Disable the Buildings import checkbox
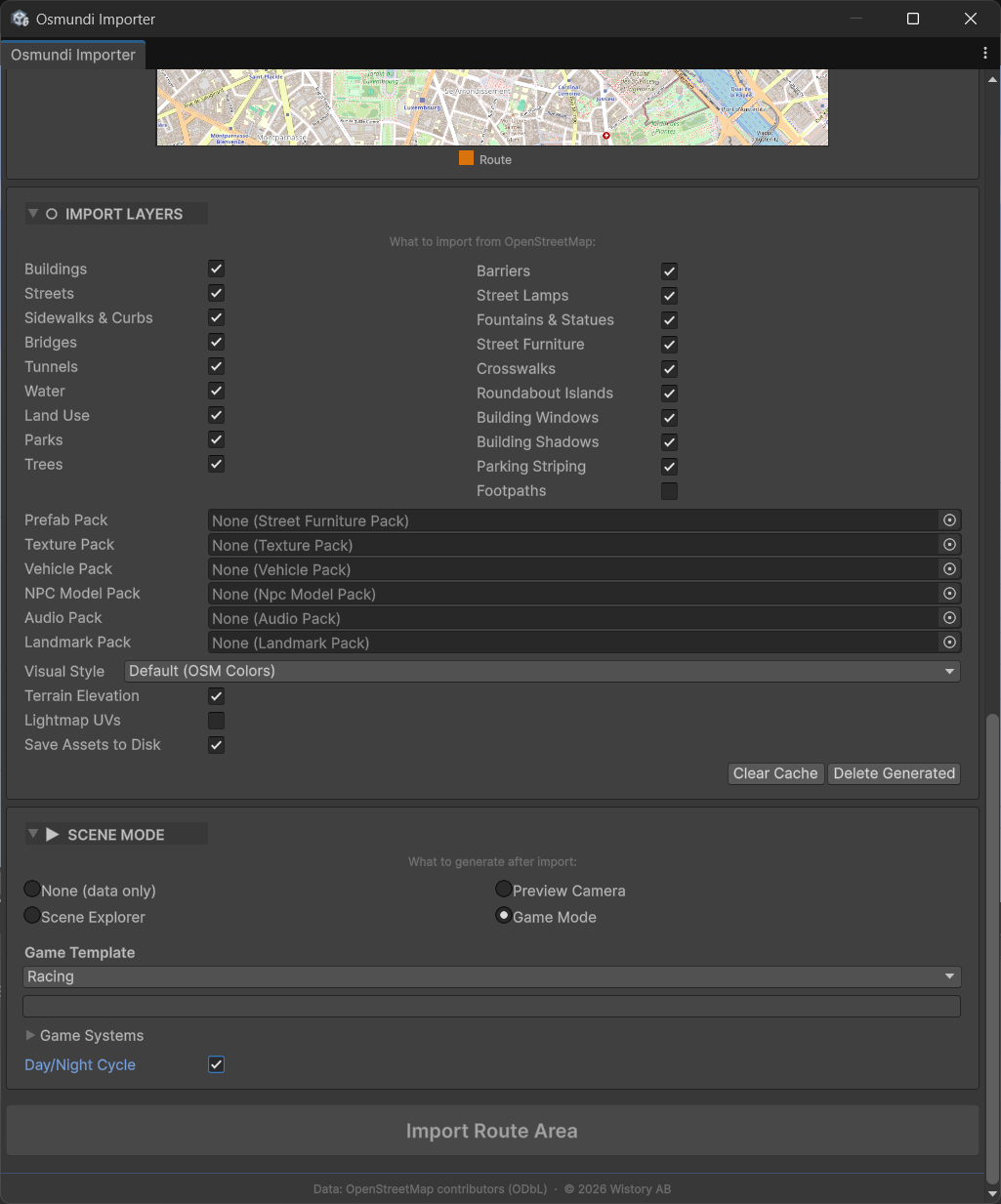Image resolution: width=1001 pixels, height=1204 pixels. coord(215,269)
